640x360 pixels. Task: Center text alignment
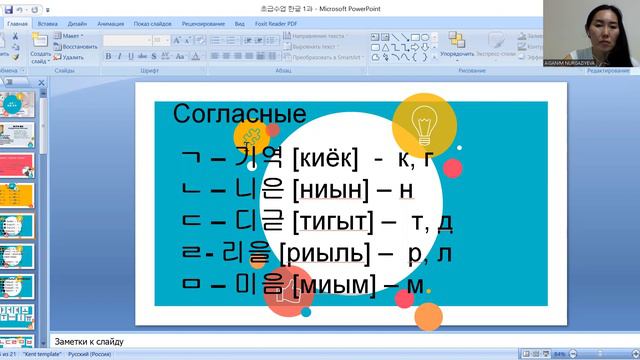tap(226, 56)
